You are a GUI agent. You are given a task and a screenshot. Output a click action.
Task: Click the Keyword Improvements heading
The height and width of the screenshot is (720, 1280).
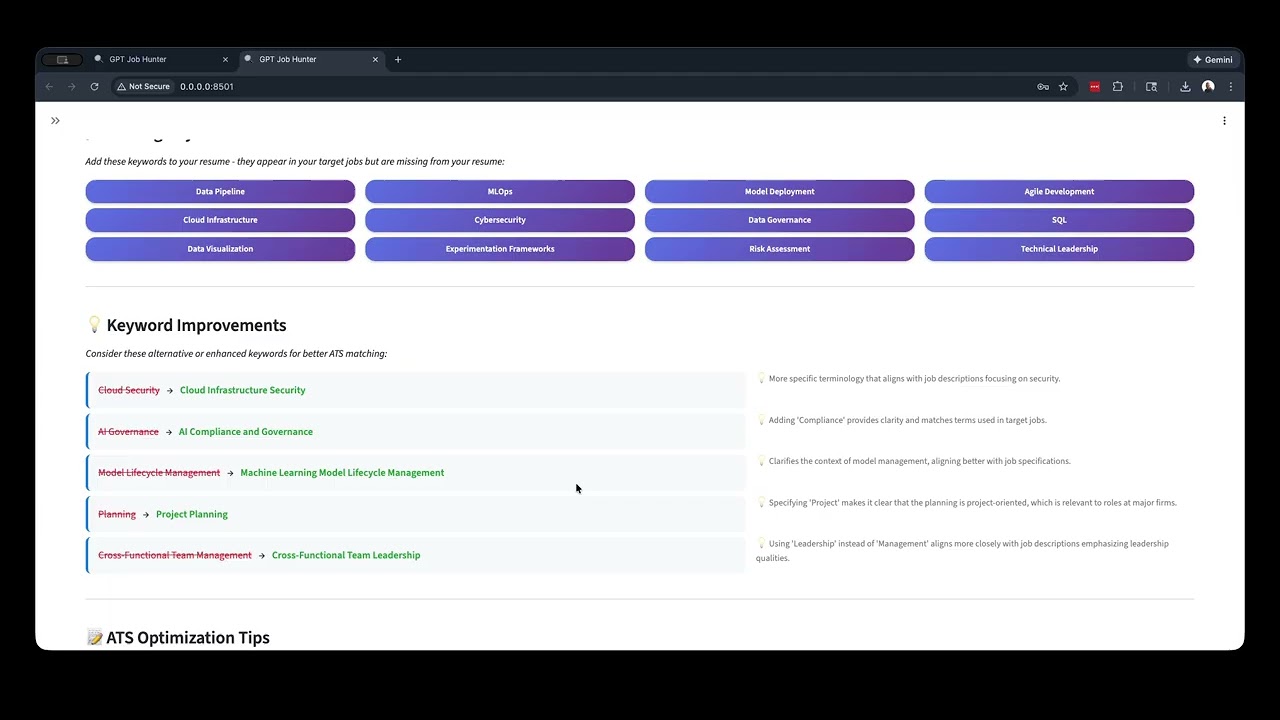pyautogui.click(x=196, y=325)
